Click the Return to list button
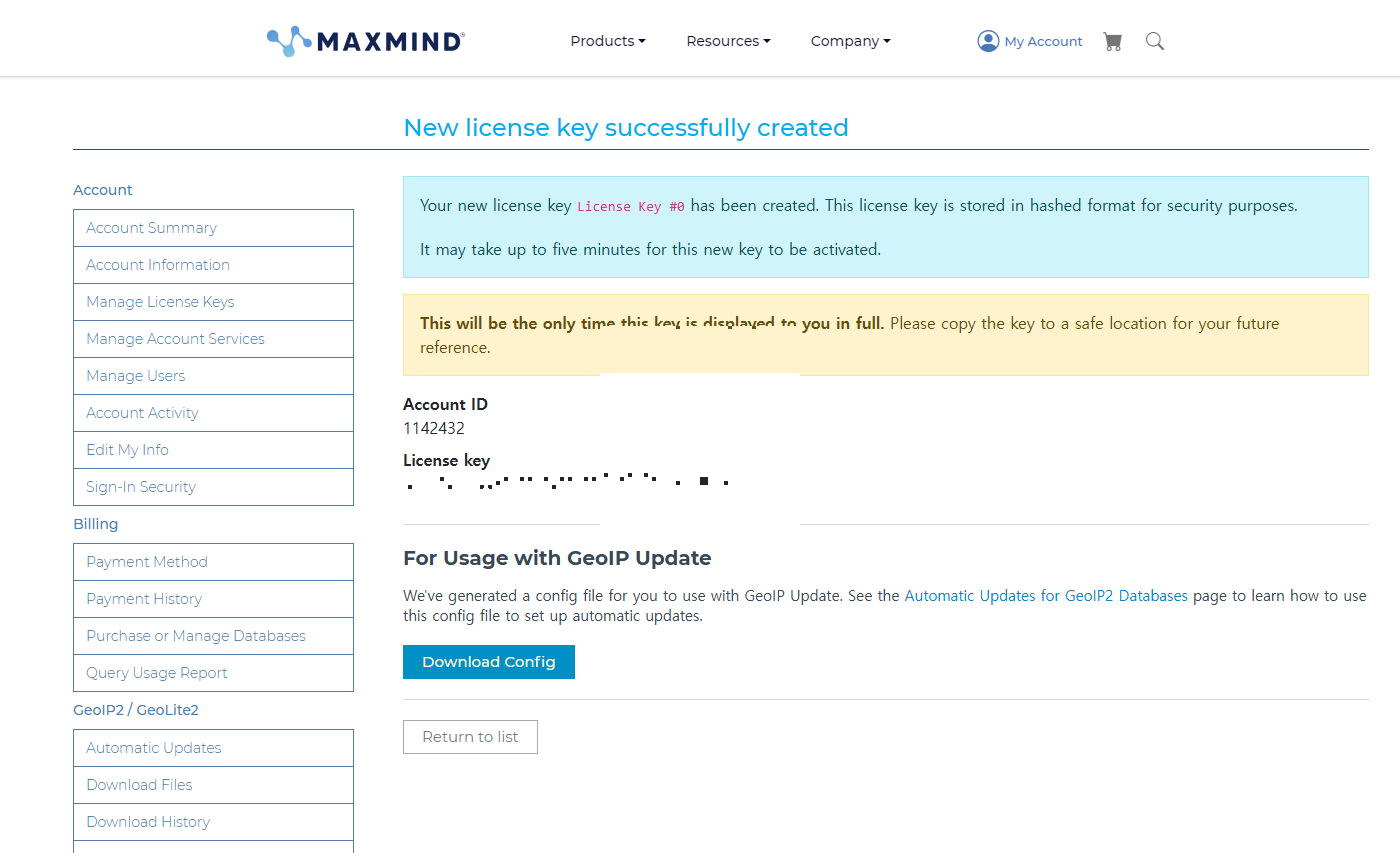Viewport: 1400px width, 853px height. (470, 737)
